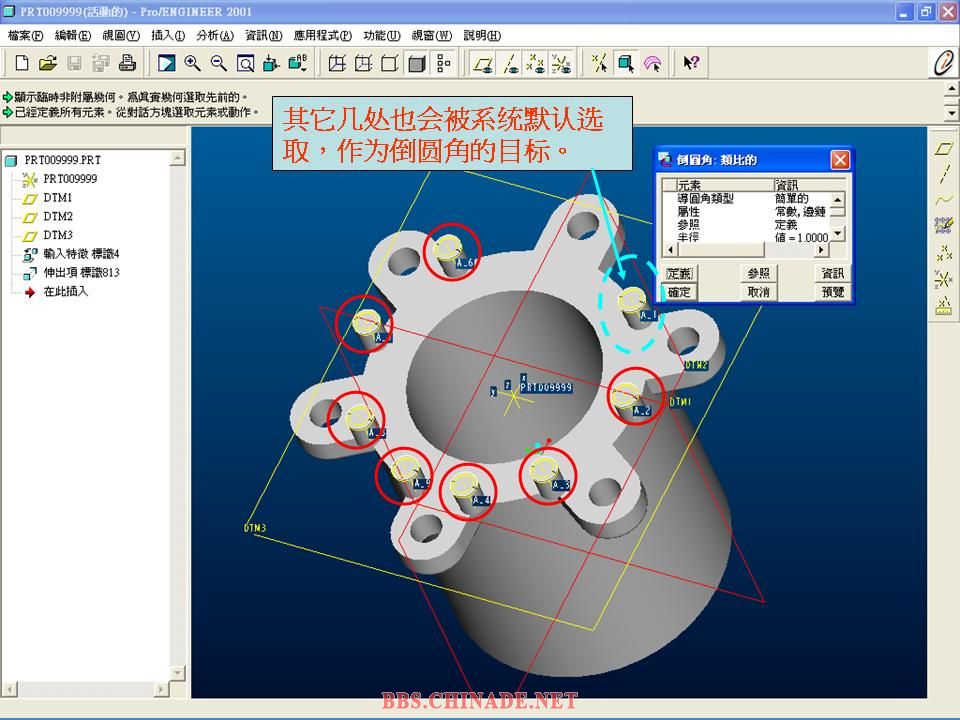Select the 在此插入 (Insert Here) marker
The height and width of the screenshot is (720, 960).
(x=66, y=291)
